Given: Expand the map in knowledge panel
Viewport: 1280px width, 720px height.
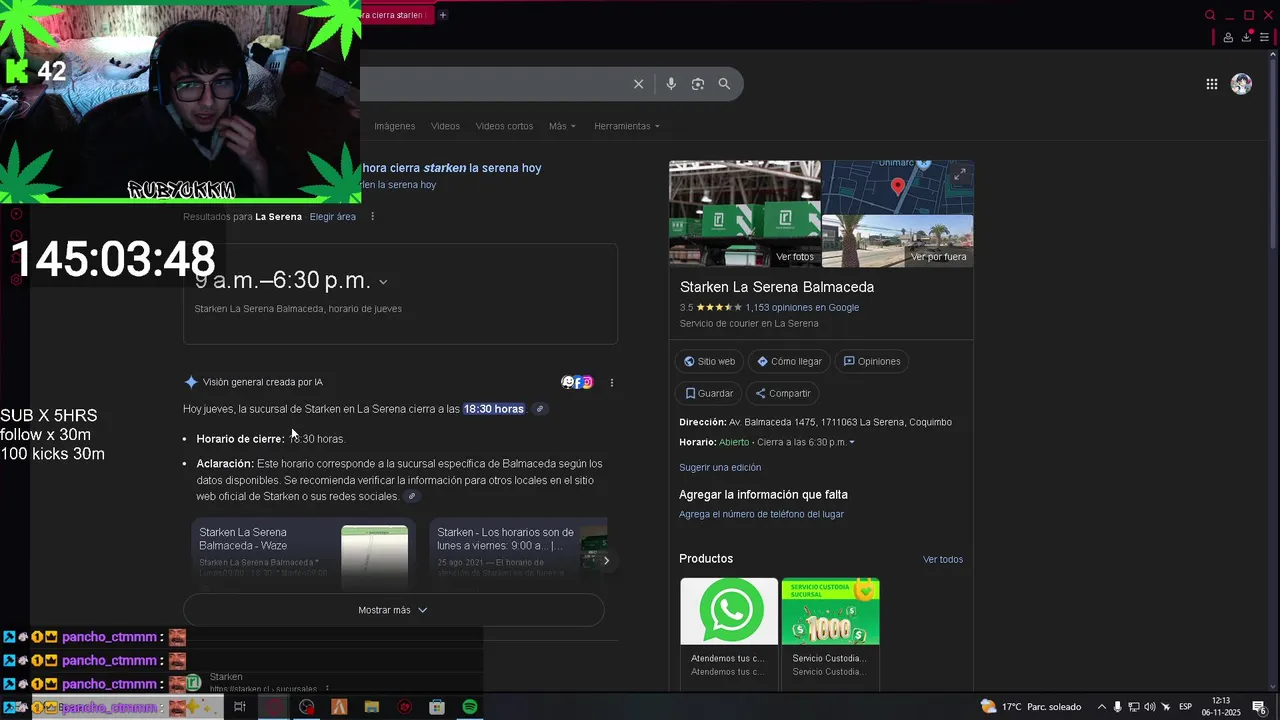Looking at the screenshot, I should [960, 174].
